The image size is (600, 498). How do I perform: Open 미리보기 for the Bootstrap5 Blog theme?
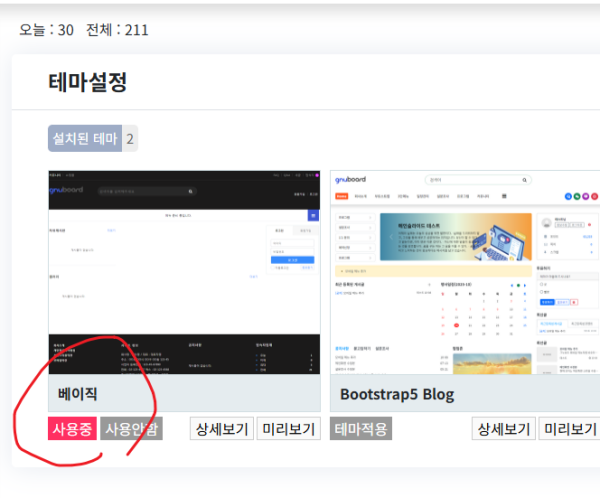click(x=570, y=429)
